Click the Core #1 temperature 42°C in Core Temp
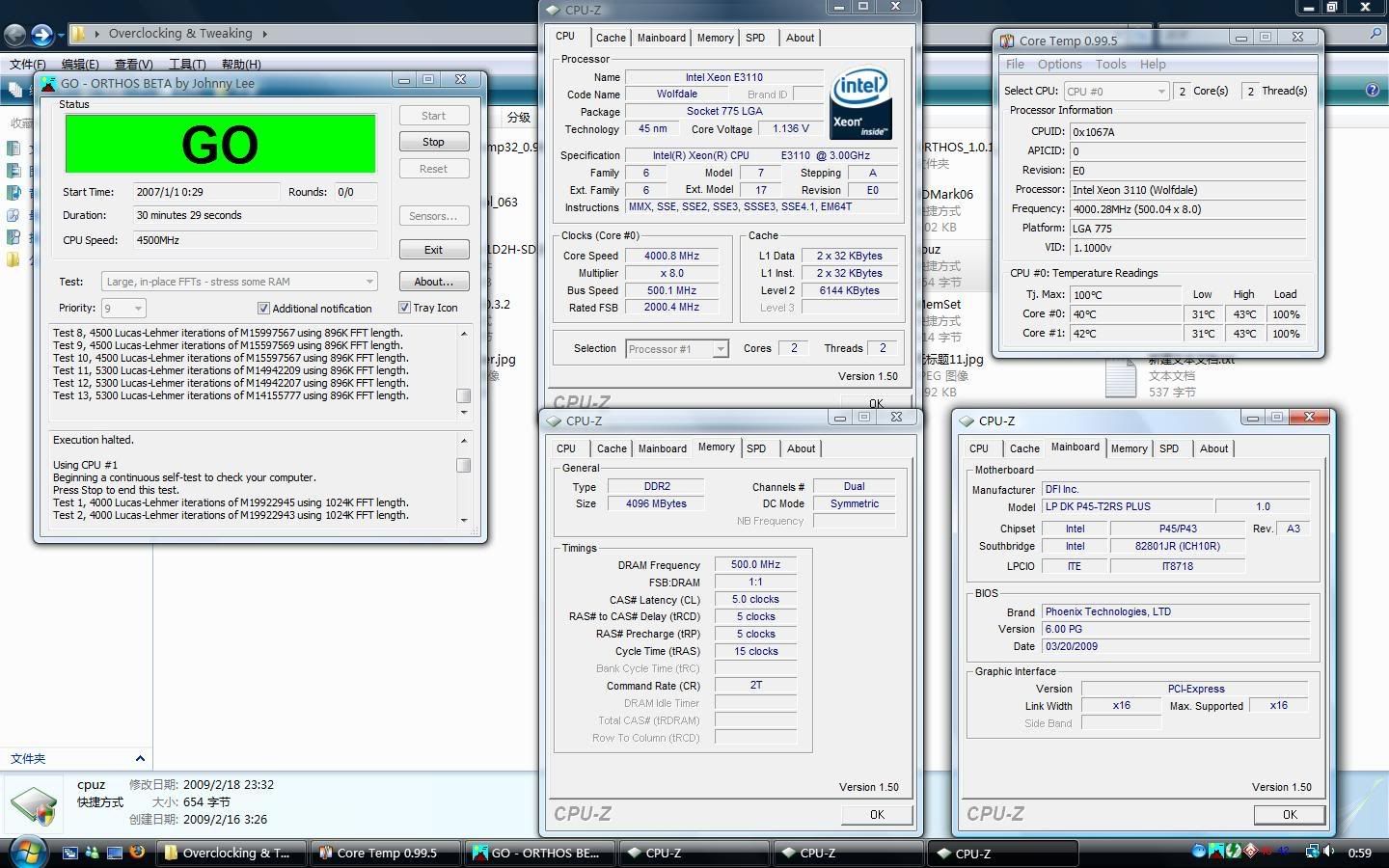 click(1126, 334)
